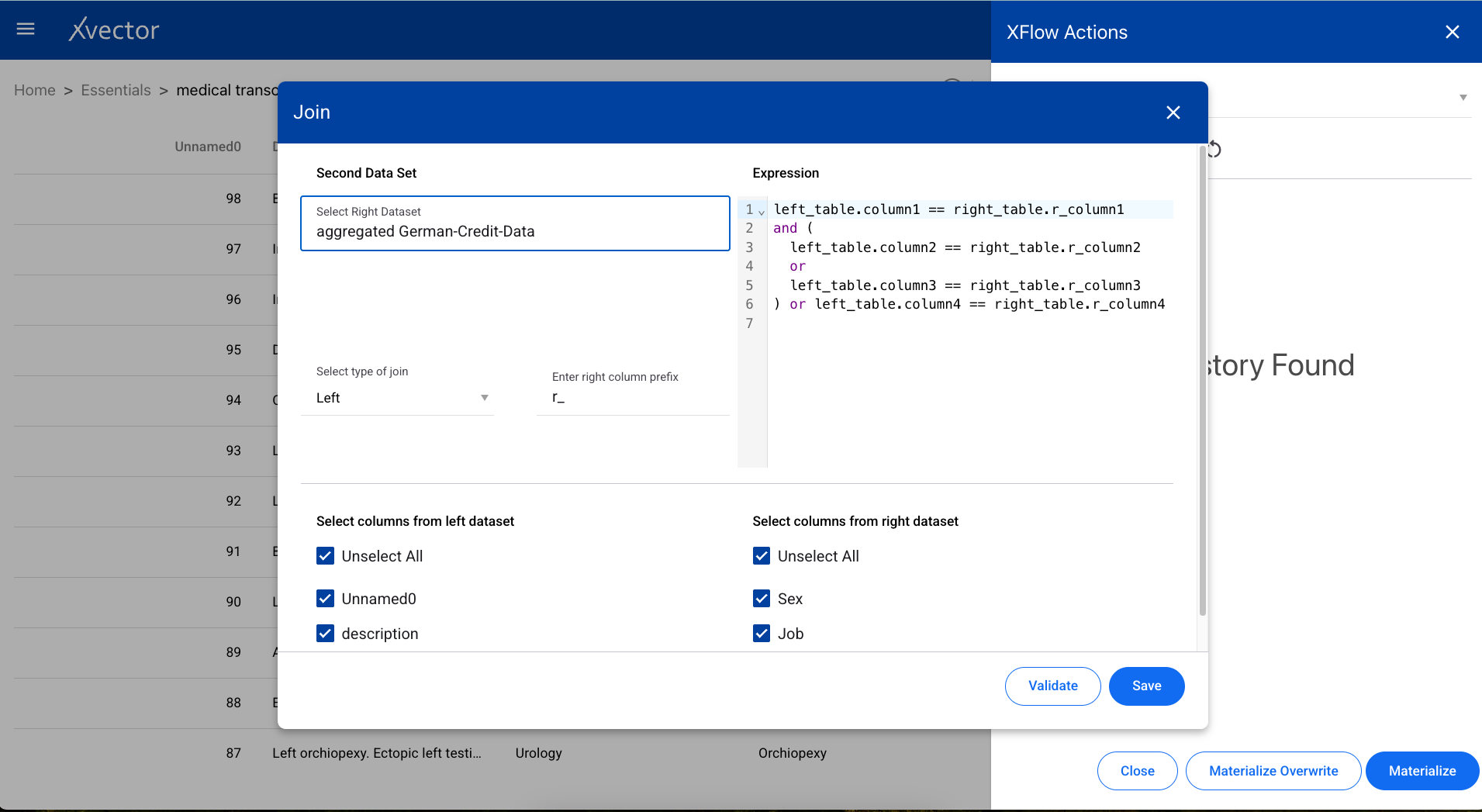The width and height of the screenshot is (1482, 812).
Task: Click the Unnamed0 column header
Action: point(208,147)
